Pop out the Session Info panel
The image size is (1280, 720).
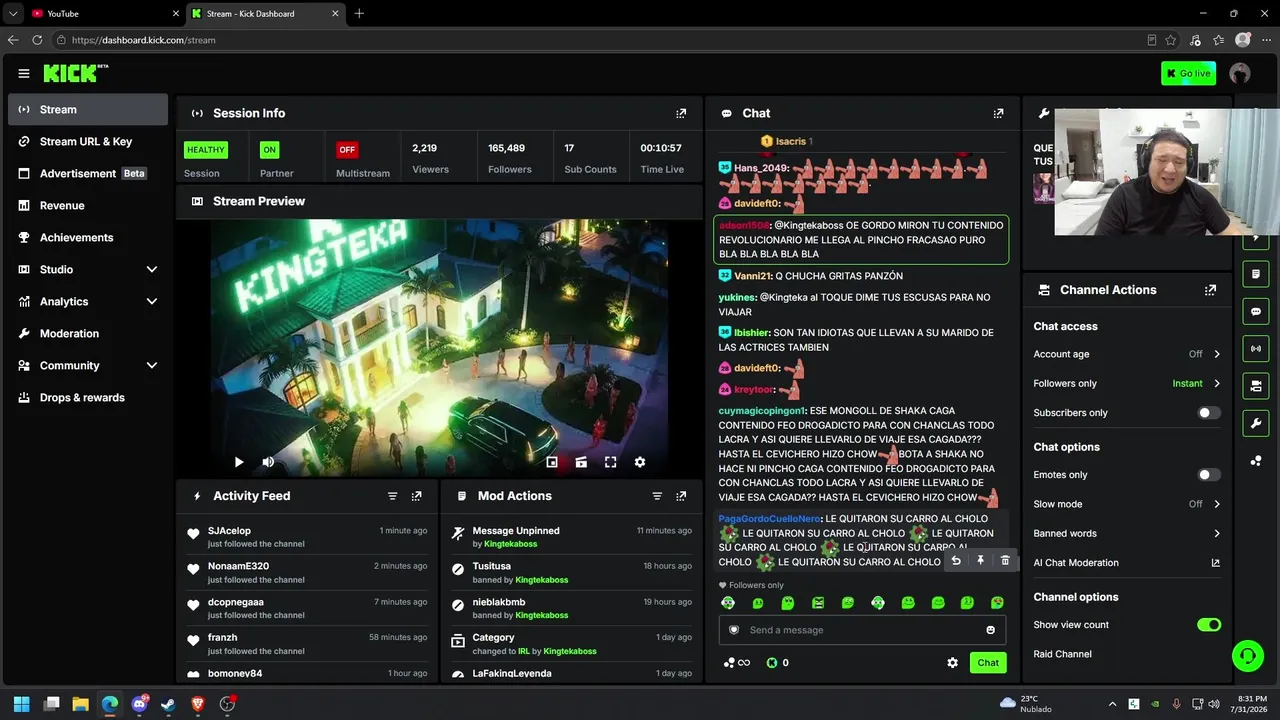(681, 113)
